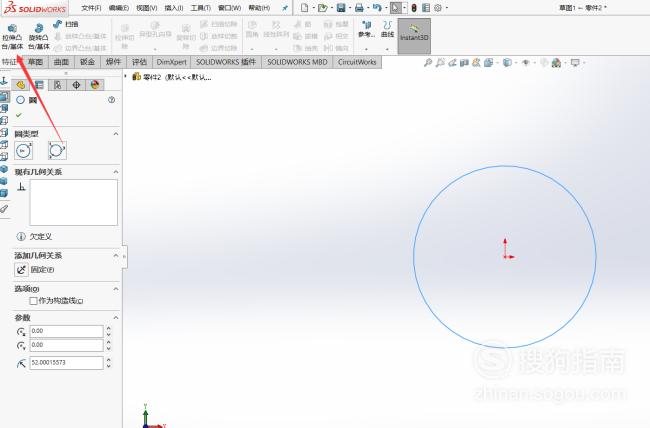Open the ConfigurationManager tab
Screen dimensions: 650x428
[58, 85]
